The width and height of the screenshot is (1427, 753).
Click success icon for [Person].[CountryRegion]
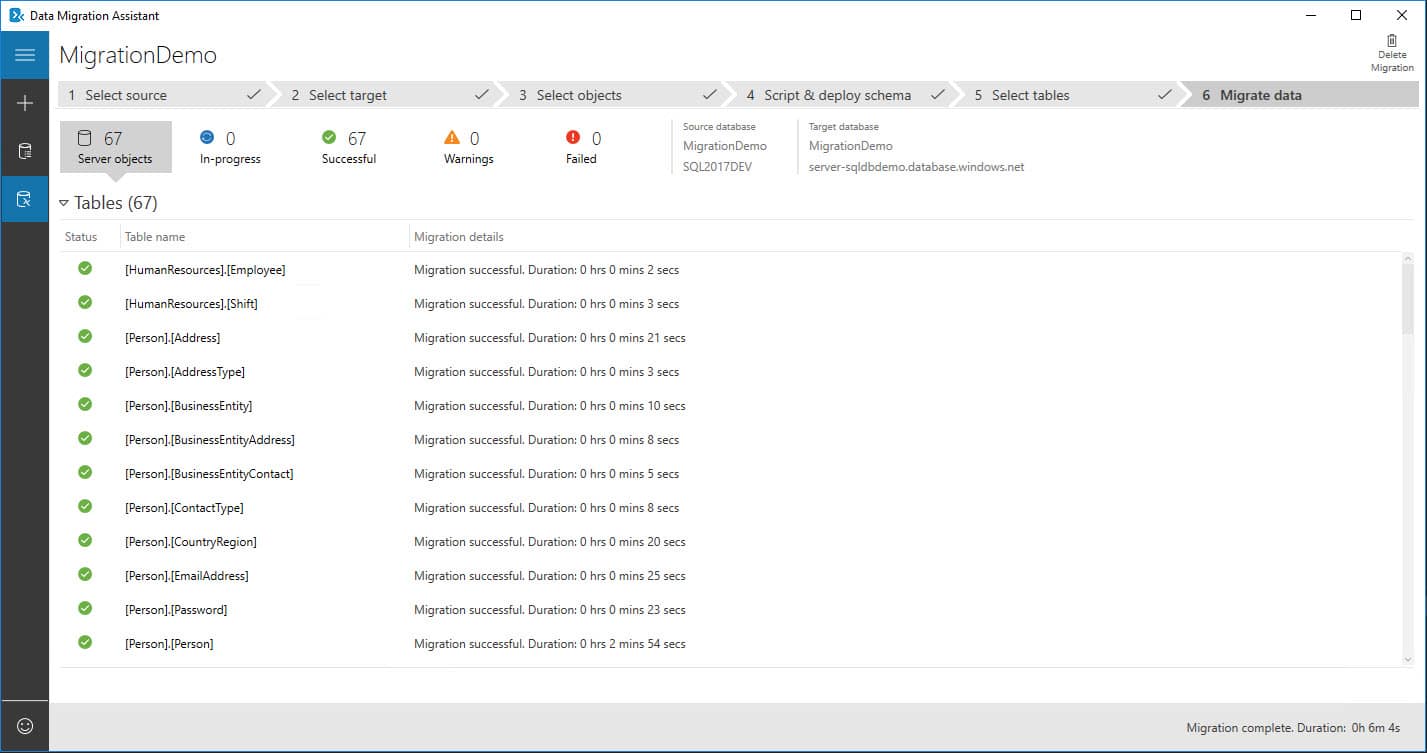pyautogui.click(x=85, y=540)
